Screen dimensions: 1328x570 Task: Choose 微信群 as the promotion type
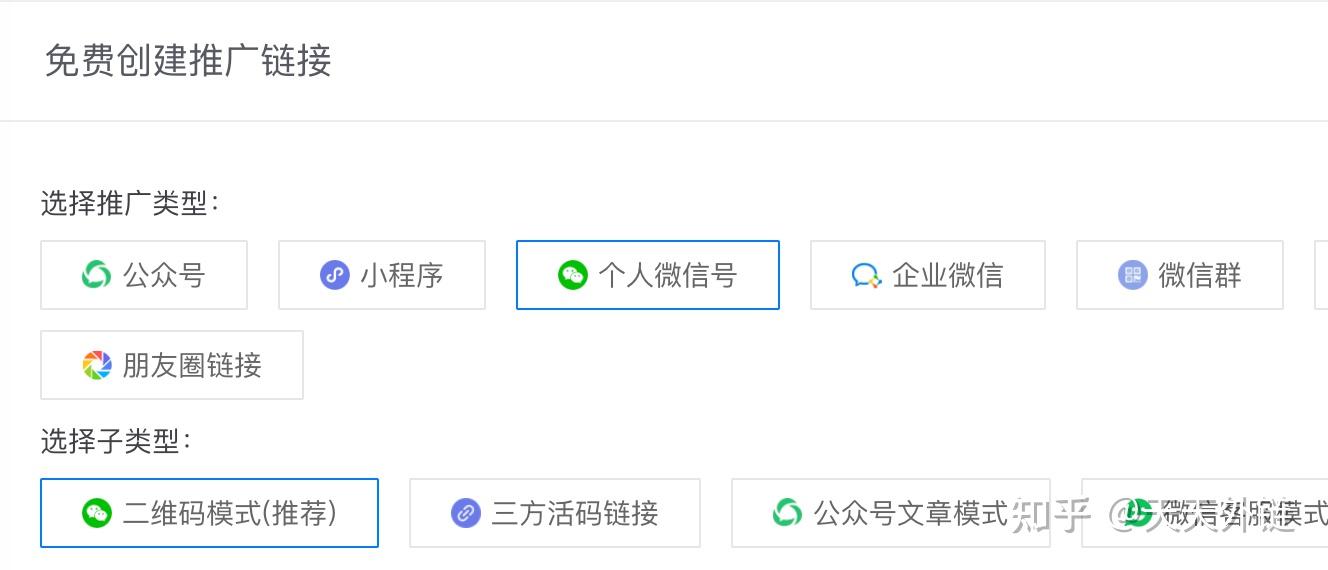point(1180,275)
